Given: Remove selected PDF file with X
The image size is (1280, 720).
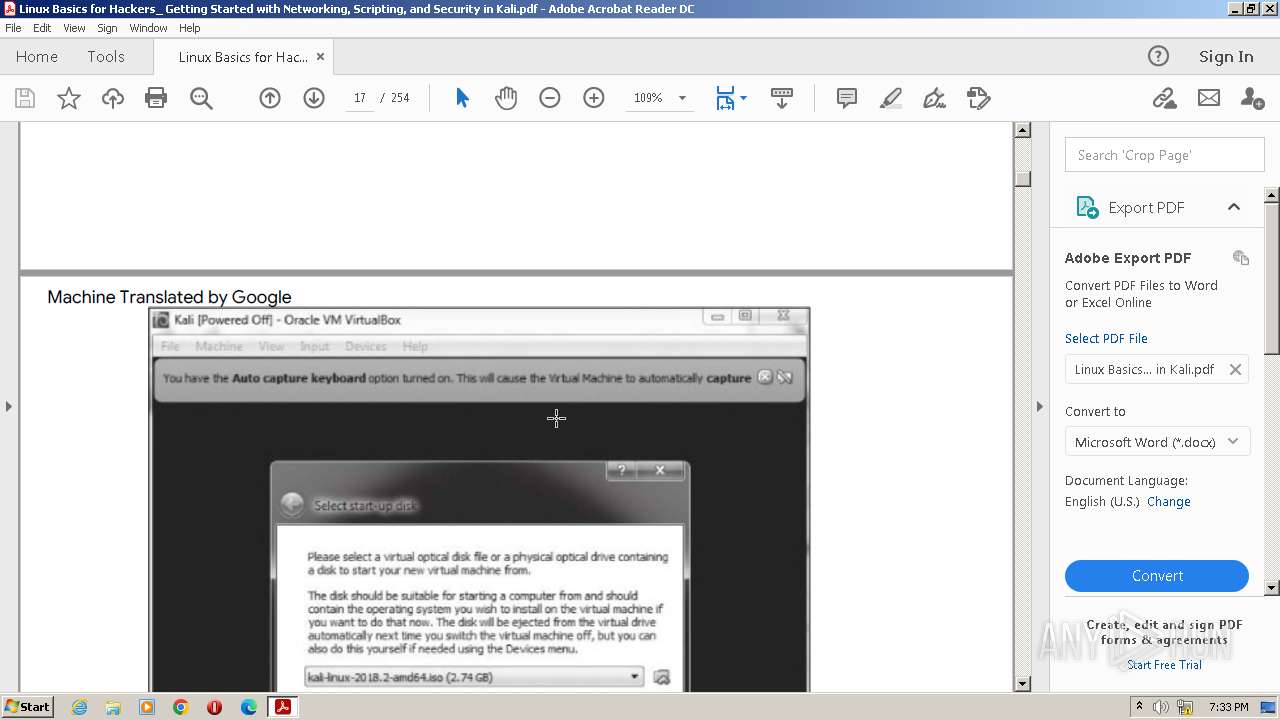Looking at the screenshot, I should point(1235,369).
